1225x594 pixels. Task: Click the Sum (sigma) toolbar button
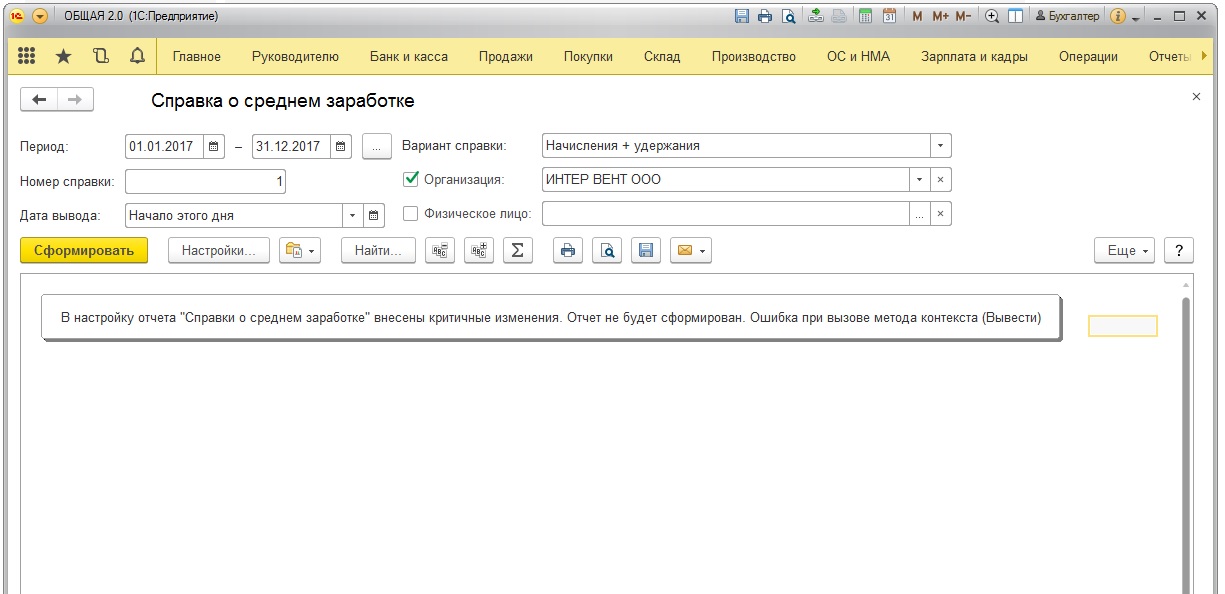[517, 251]
